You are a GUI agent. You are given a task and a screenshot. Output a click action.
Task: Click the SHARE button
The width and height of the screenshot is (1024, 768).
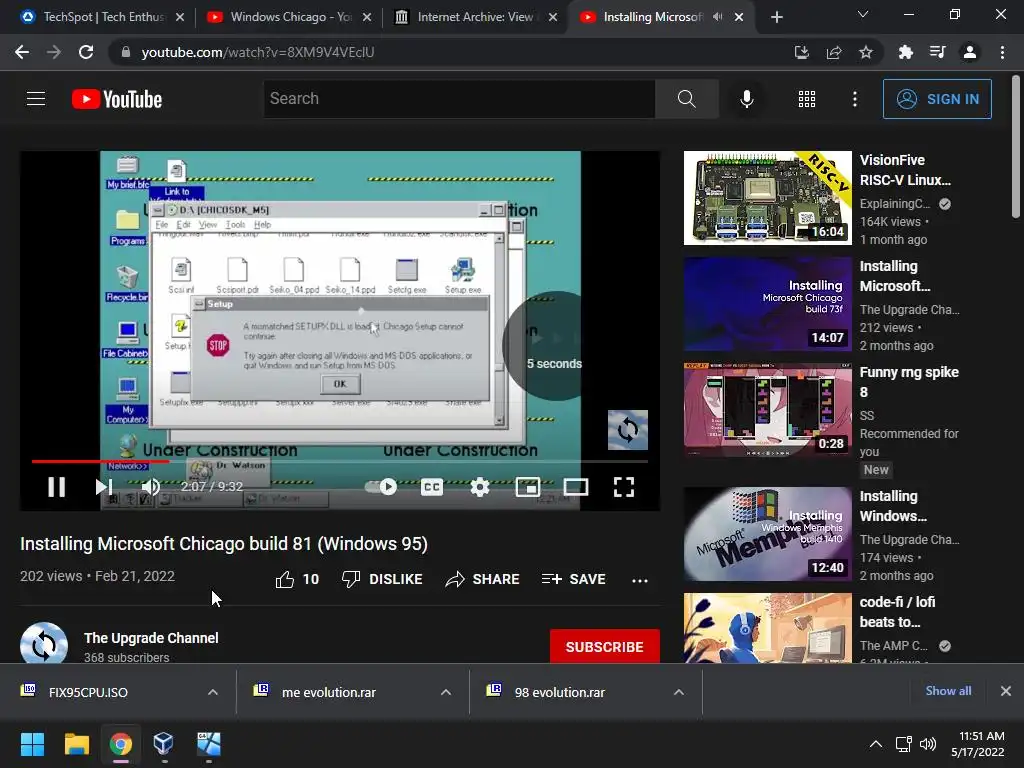tap(482, 579)
